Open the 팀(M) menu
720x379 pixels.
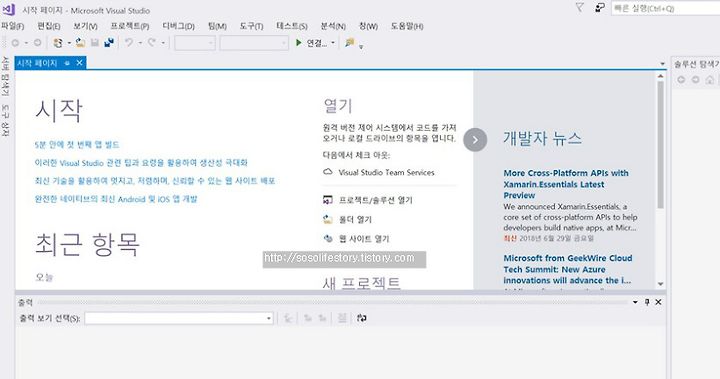pos(217,26)
